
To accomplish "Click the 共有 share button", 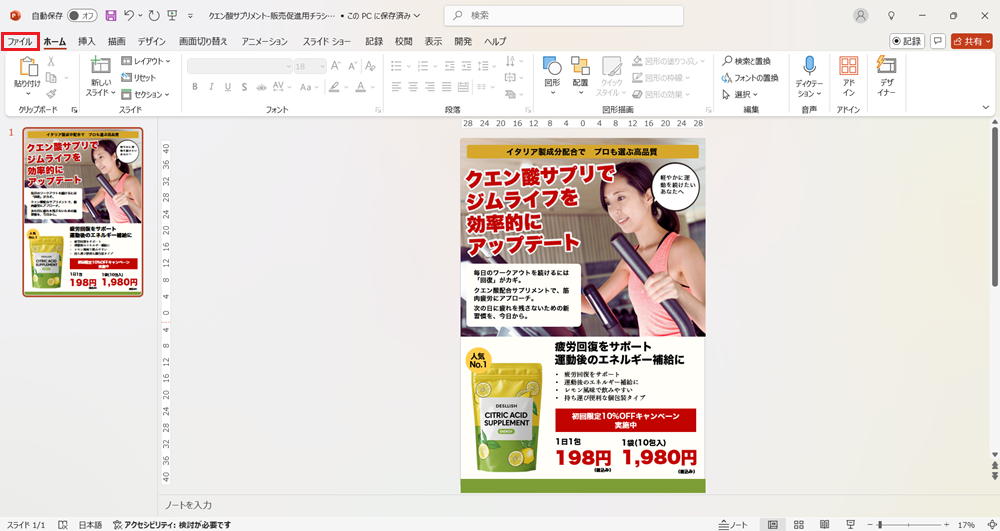I will (x=971, y=41).
